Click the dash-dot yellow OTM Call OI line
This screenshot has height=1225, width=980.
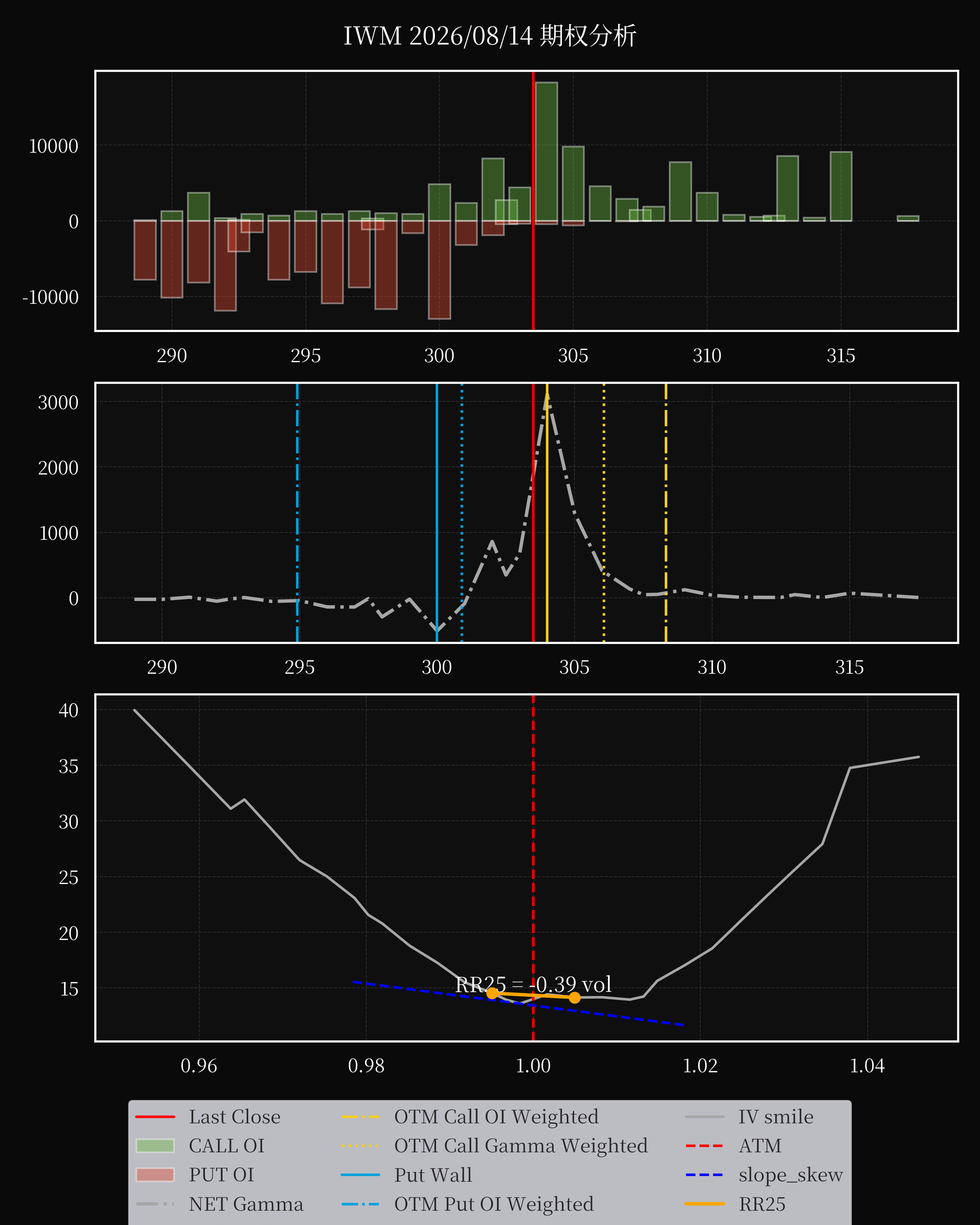666,513
